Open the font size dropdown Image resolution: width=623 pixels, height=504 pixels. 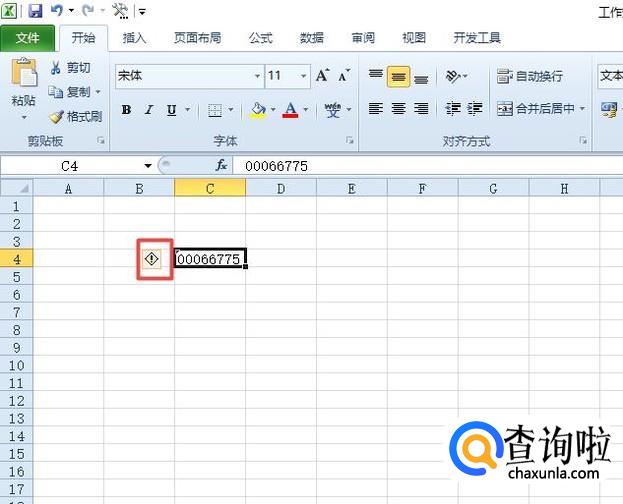tap(303, 76)
